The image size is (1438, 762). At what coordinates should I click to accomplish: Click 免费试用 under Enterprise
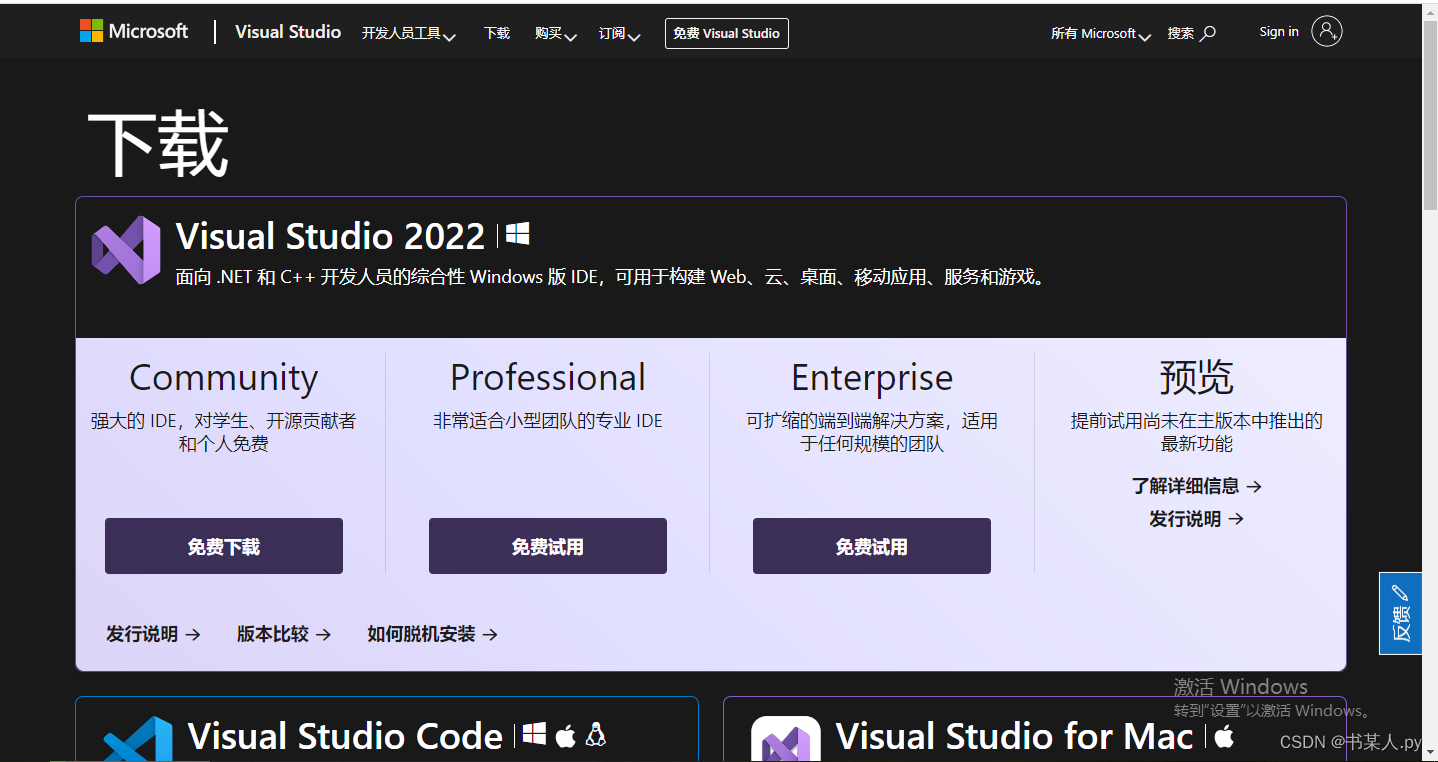pyautogui.click(x=872, y=546)
